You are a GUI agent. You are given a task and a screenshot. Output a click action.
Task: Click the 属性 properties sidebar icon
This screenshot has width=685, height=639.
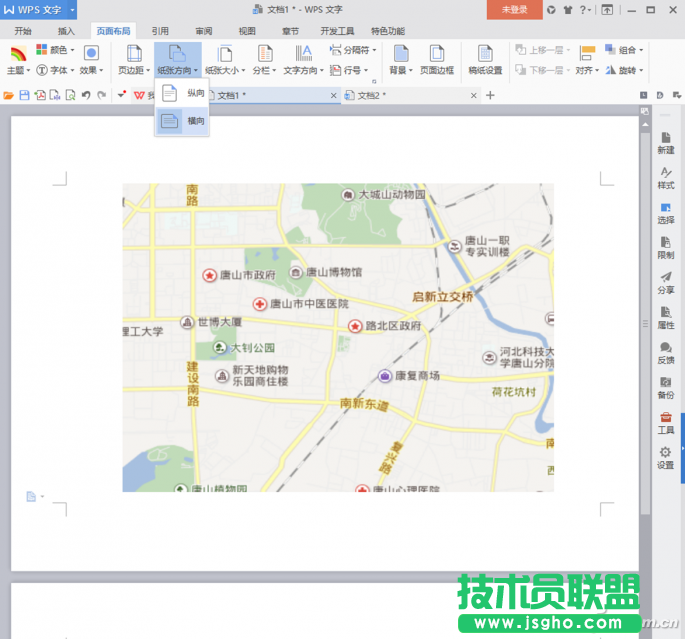point(665,317)
